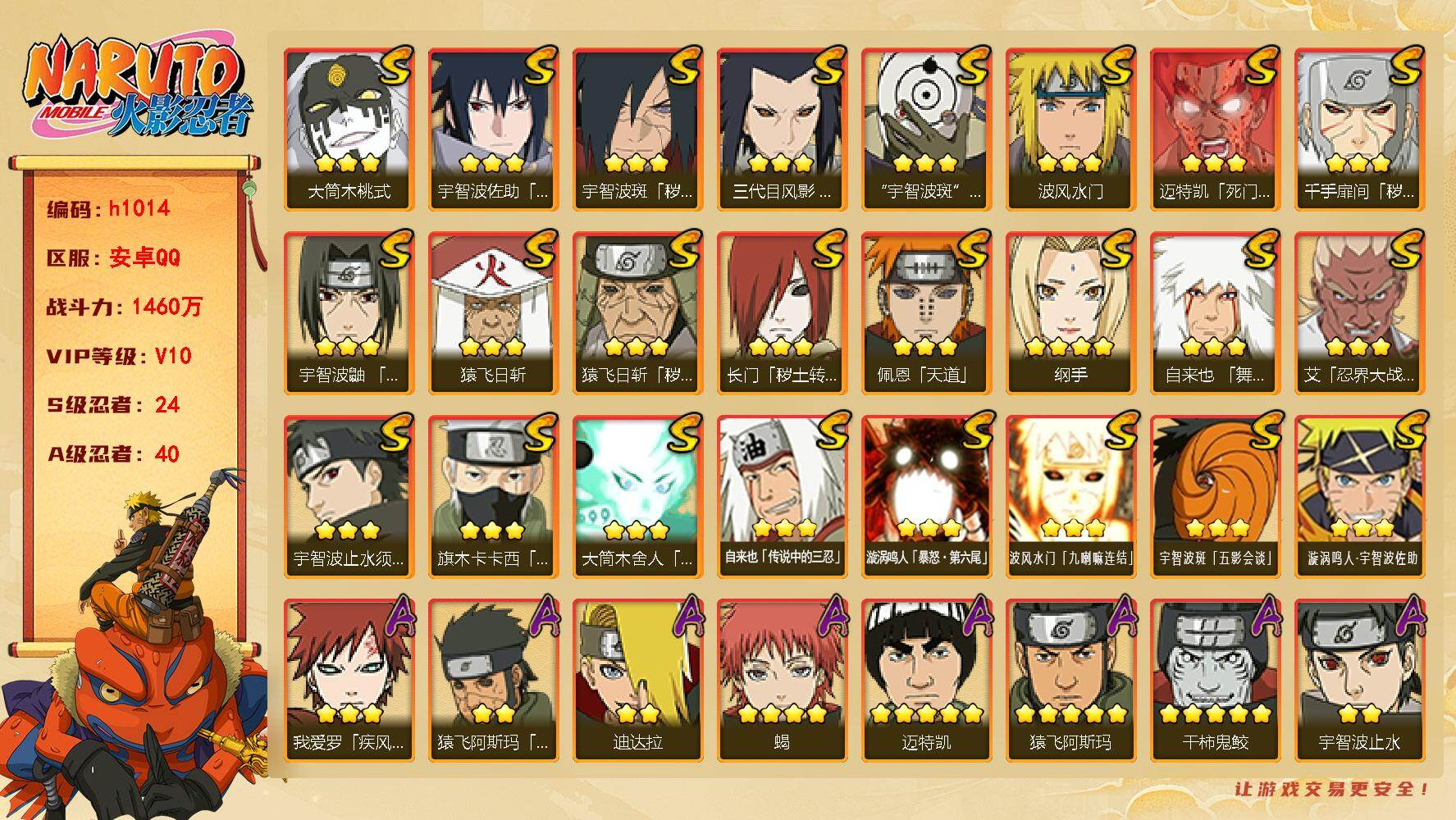
Task: Select the 大筒木桃式 ninja card
Action: click(x=349, y=129)
